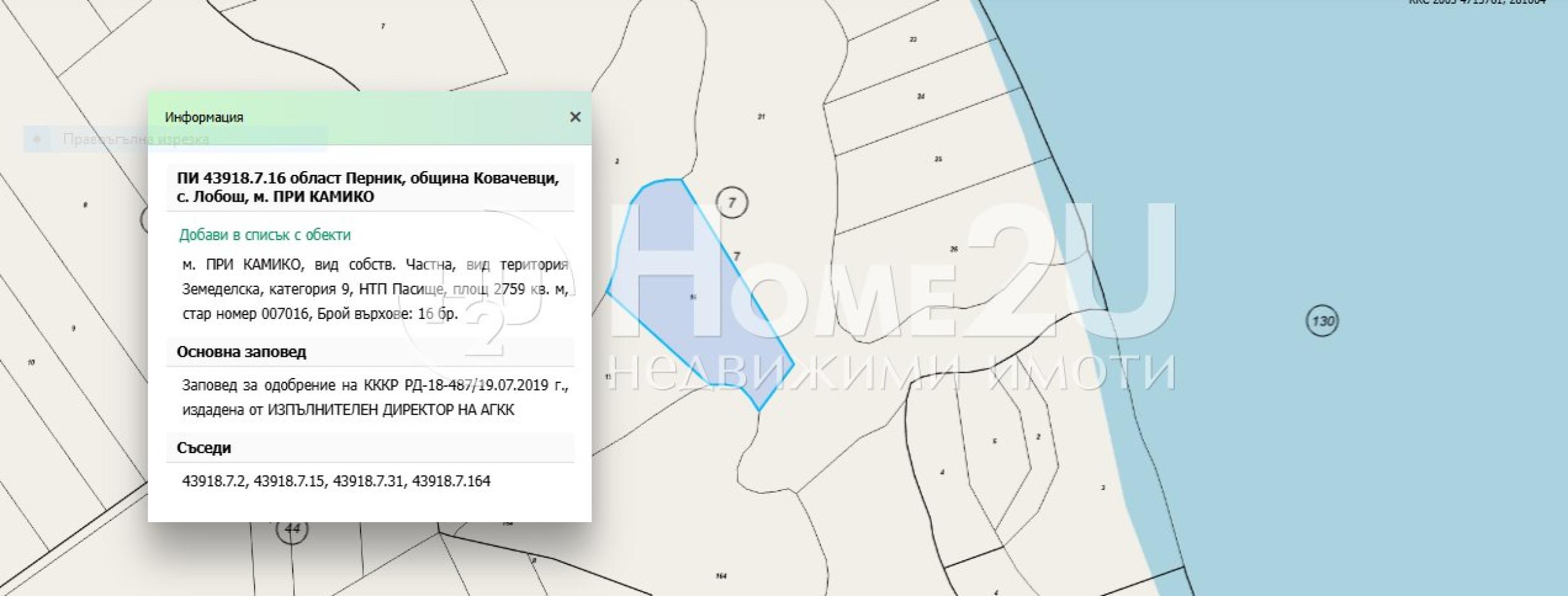Click the popup title 'Информация'
The height and width of the screenshot is (596, 1568).
point(204,117)
